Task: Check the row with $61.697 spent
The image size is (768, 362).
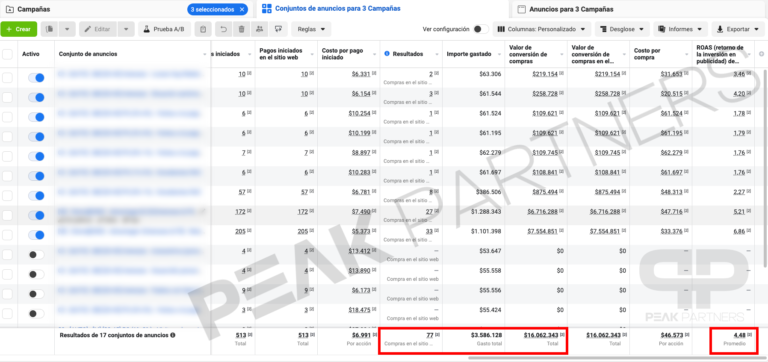Action: pyautogui.click(x=7, y=176)
